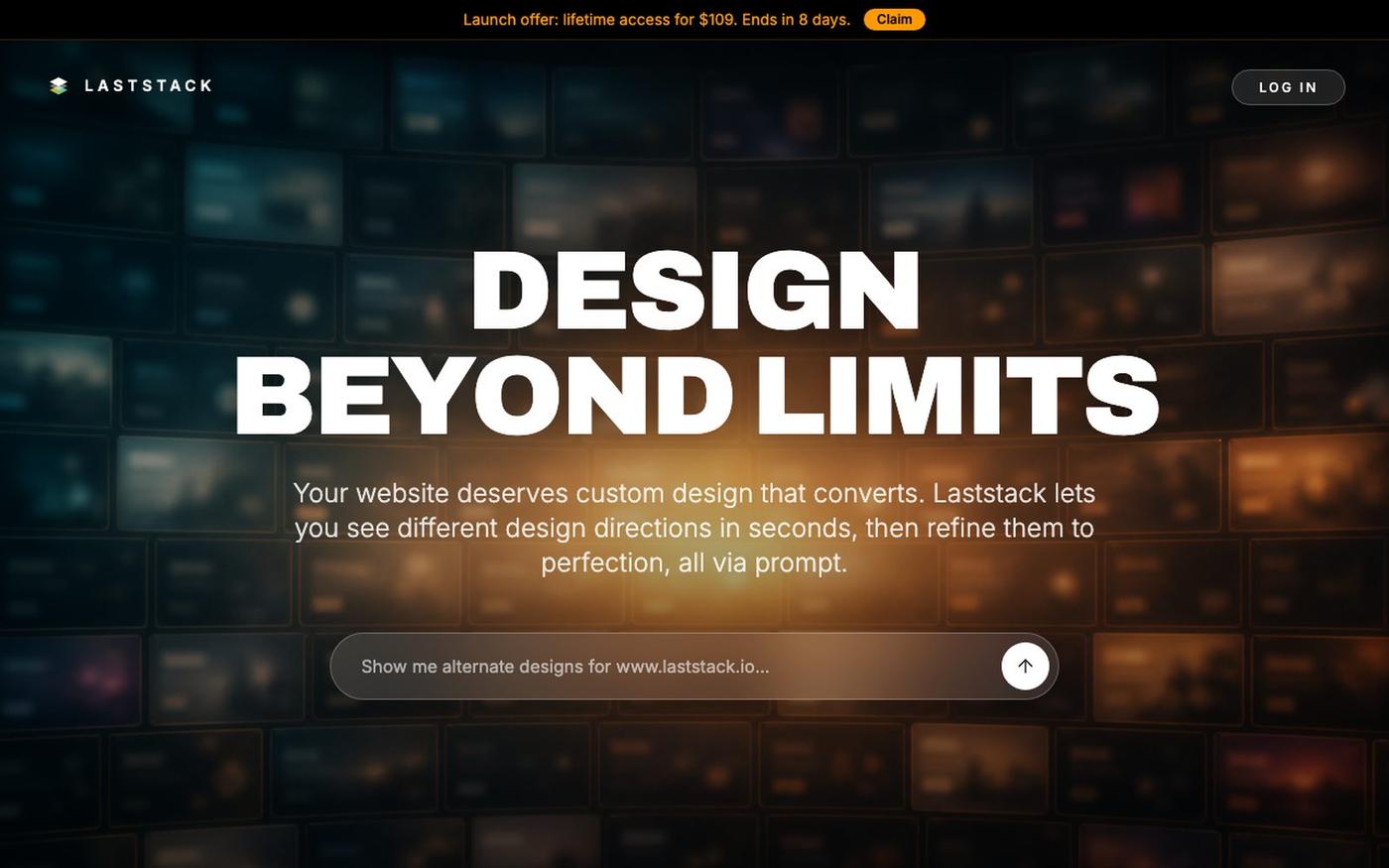Click the subheading paragraph about custom design
Image resolution: width=1389 pixels, height=868 pixels.
click(694, 528)
